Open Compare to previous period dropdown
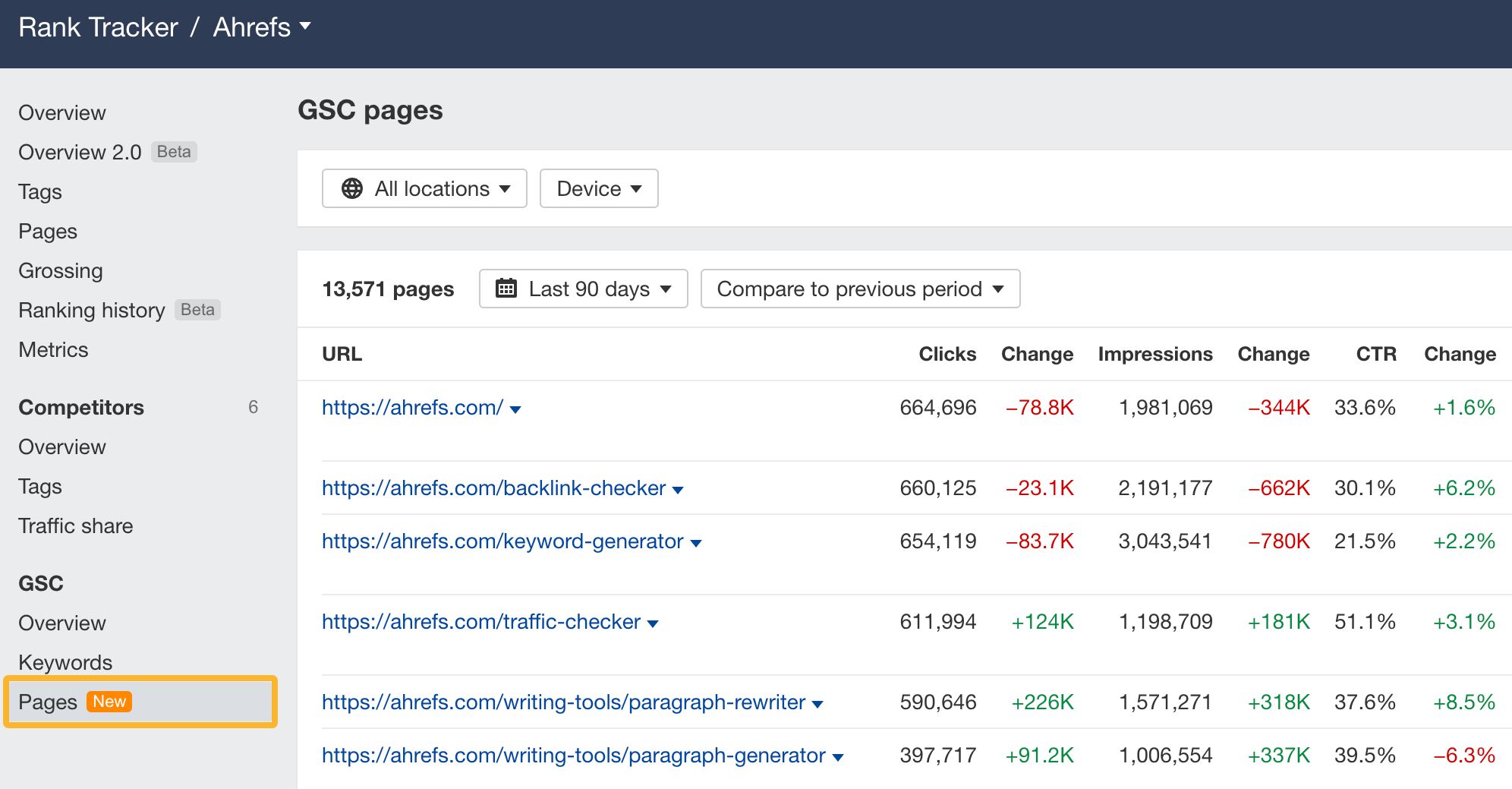The height and width of the screenshot is (789, 1512). 860,289
